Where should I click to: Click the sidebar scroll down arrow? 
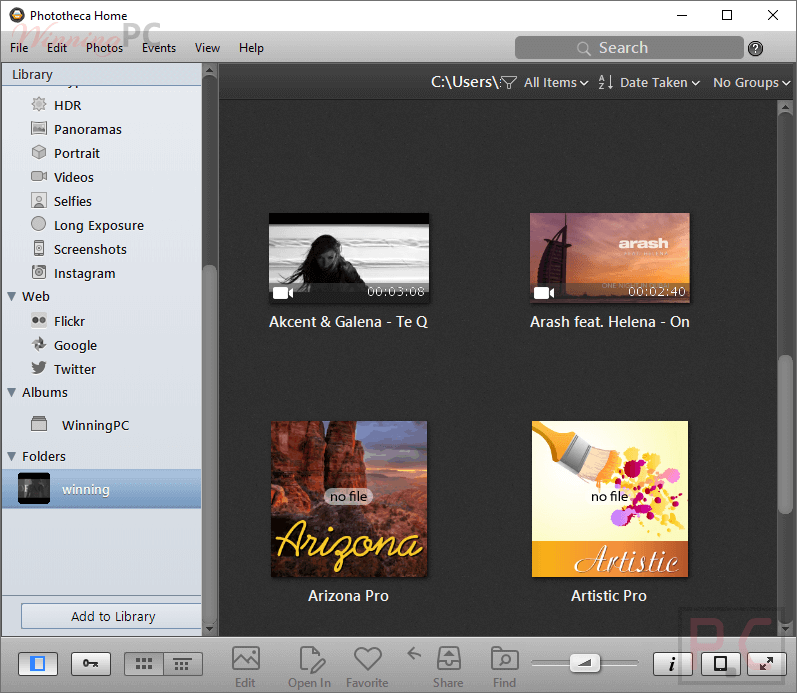pyautogui.click(x=209, y=629)
